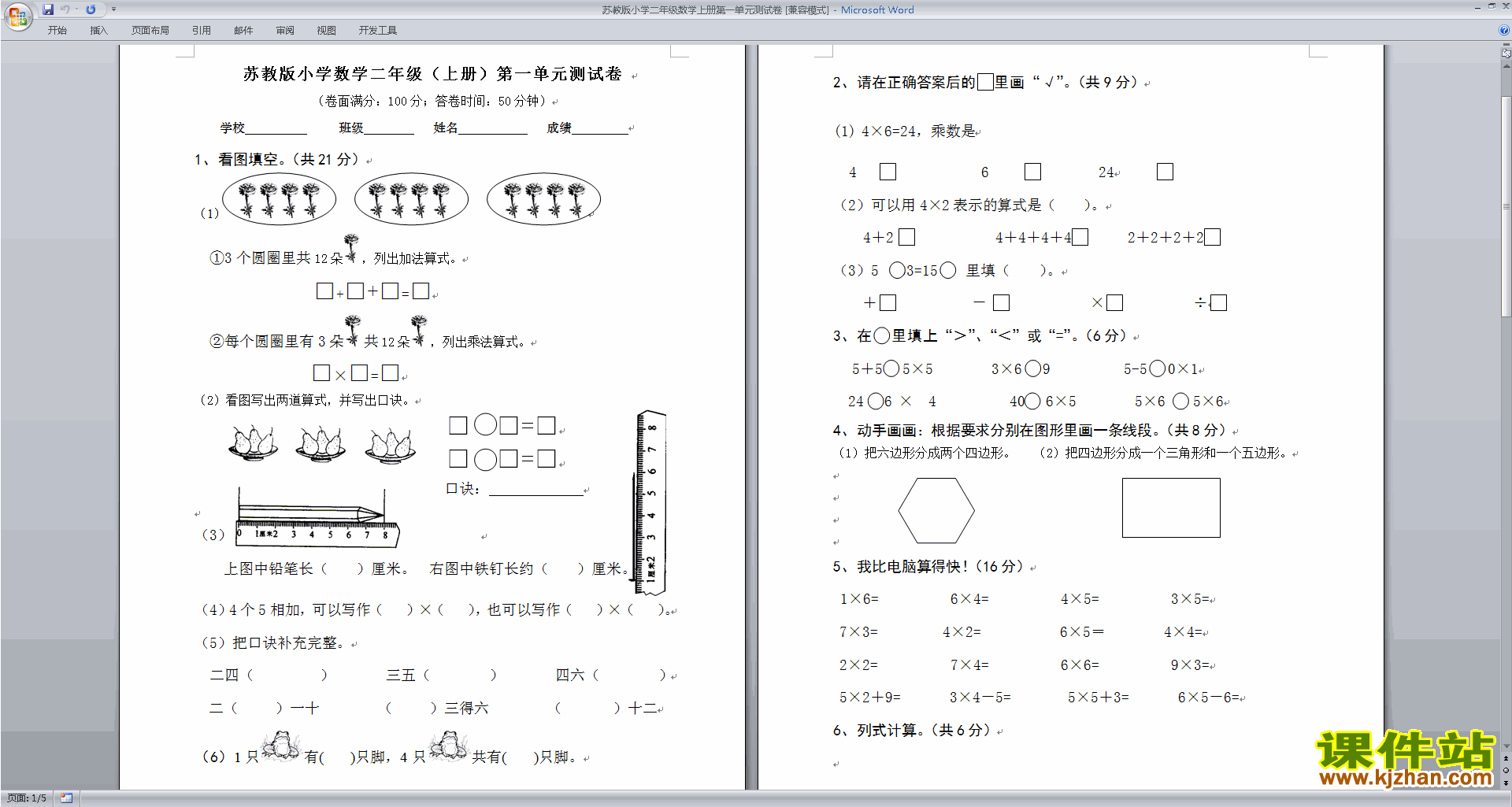Click the document title heading 苏教版小学数学二年级
Viewport: 1512px width, 807px height.
432,74
